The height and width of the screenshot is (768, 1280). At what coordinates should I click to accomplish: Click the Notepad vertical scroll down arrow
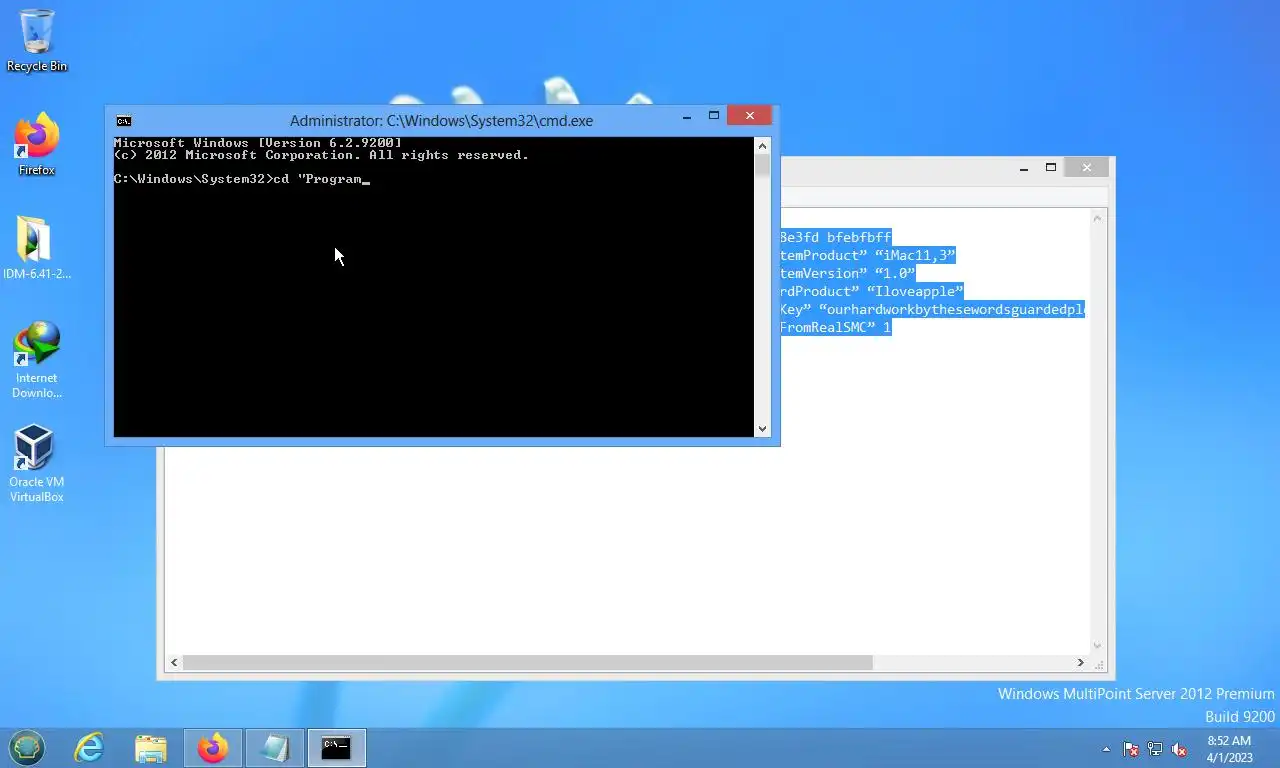click(1098, 646)
